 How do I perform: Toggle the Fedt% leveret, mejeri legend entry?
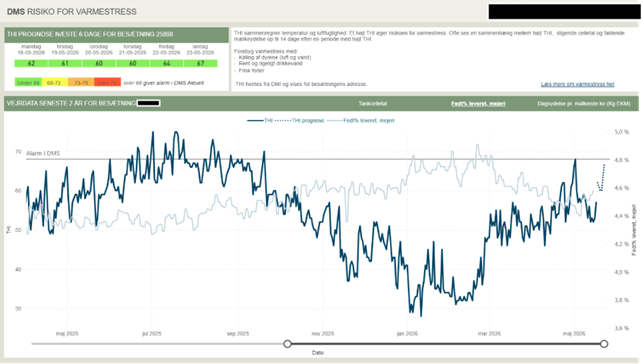361,120
